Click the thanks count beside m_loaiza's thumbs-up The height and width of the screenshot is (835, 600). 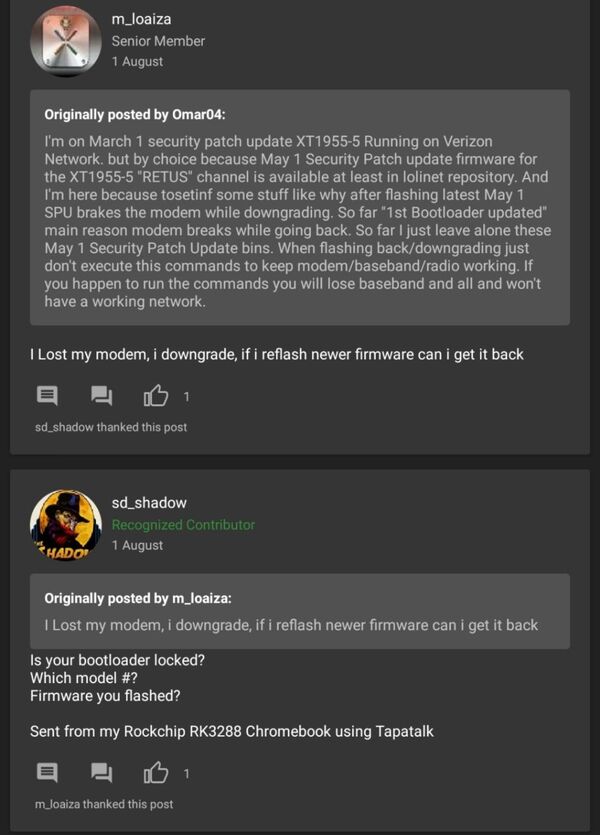pos(186,397)
